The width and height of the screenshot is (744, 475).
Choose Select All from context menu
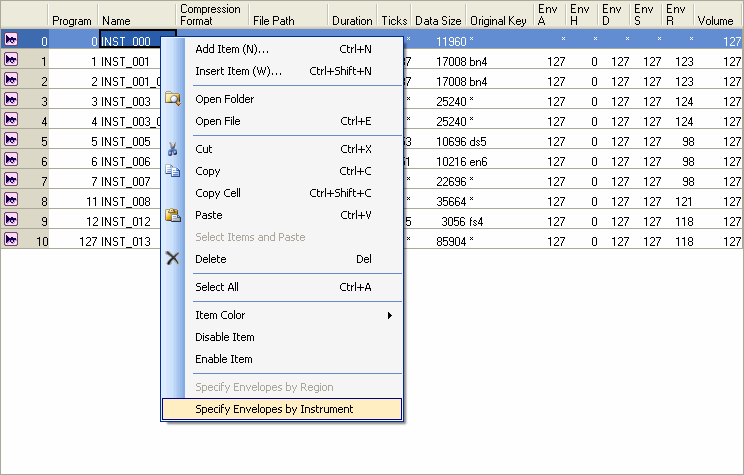[x=216, y=287]
